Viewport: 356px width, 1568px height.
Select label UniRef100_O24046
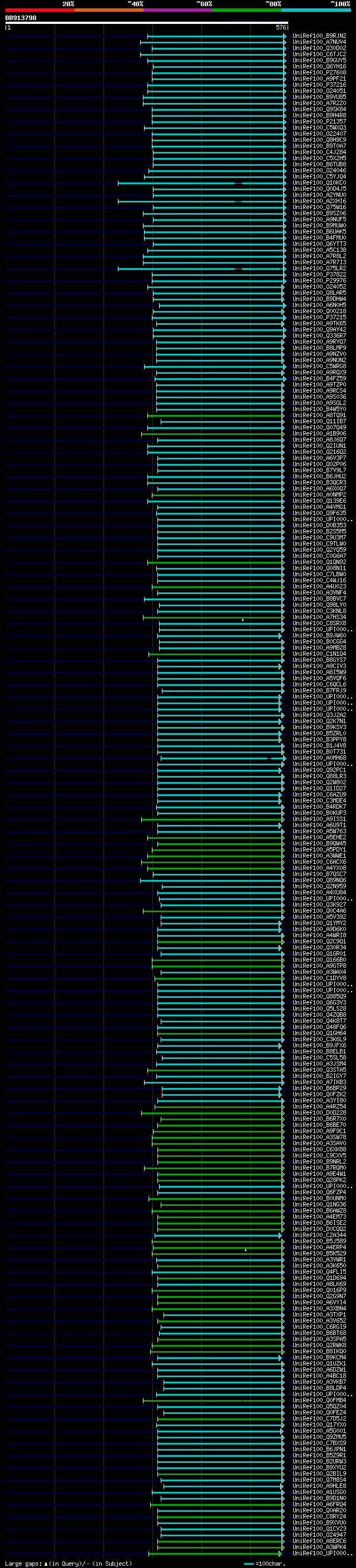319,170
